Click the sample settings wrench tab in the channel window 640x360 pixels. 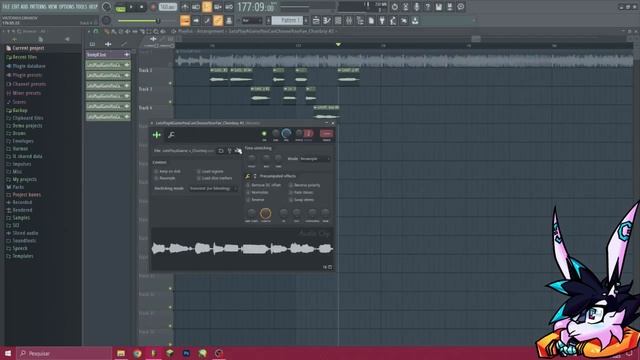(x=171, y=135)
